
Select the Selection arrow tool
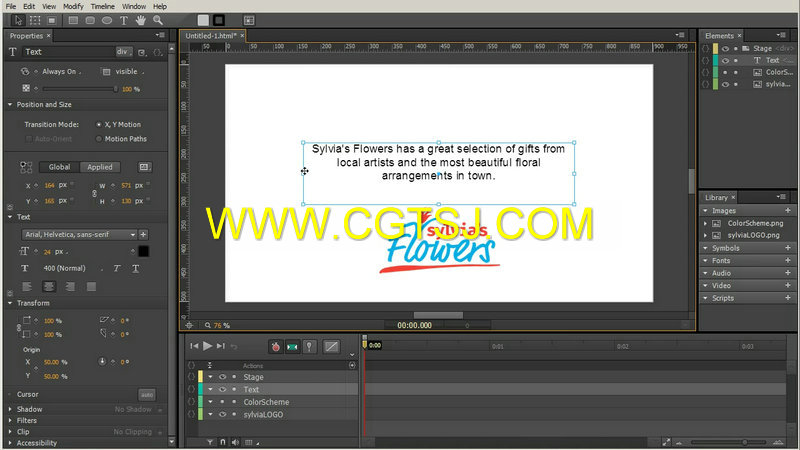pyautogui.click(x=18, y=20)
